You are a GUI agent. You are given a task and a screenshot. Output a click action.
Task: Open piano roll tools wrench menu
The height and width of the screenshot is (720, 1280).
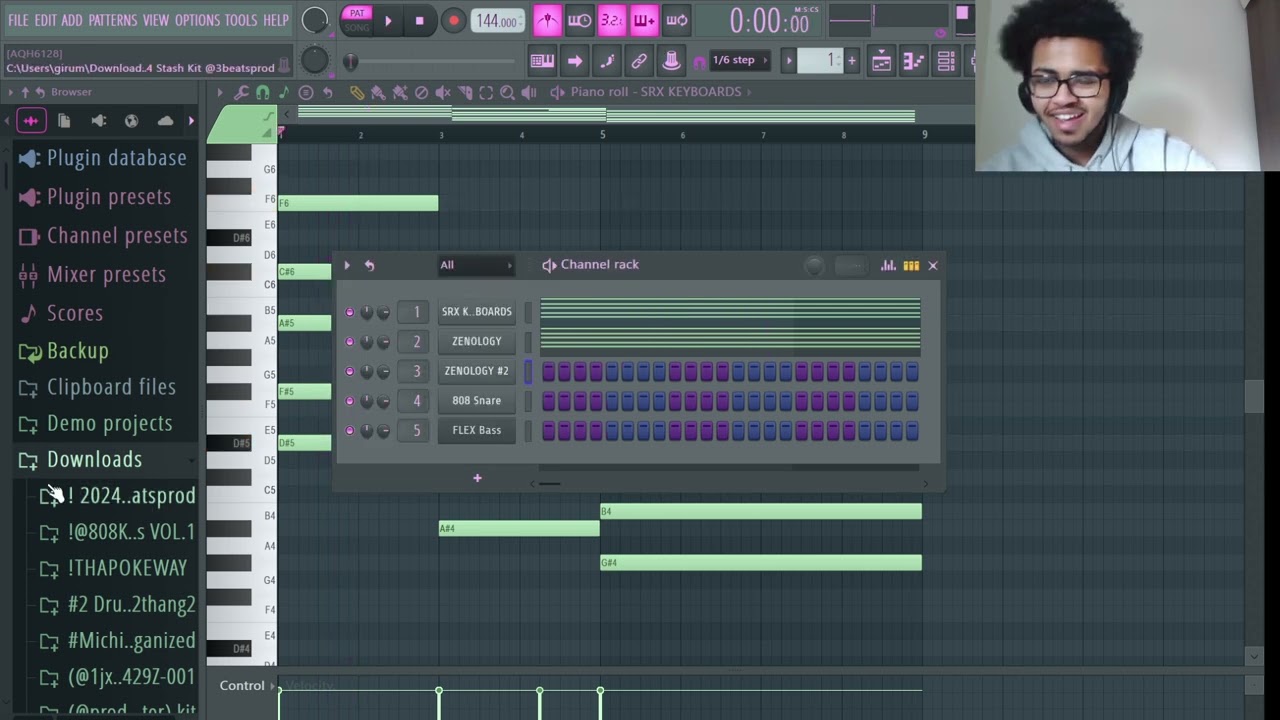click(x=241, y=92)
